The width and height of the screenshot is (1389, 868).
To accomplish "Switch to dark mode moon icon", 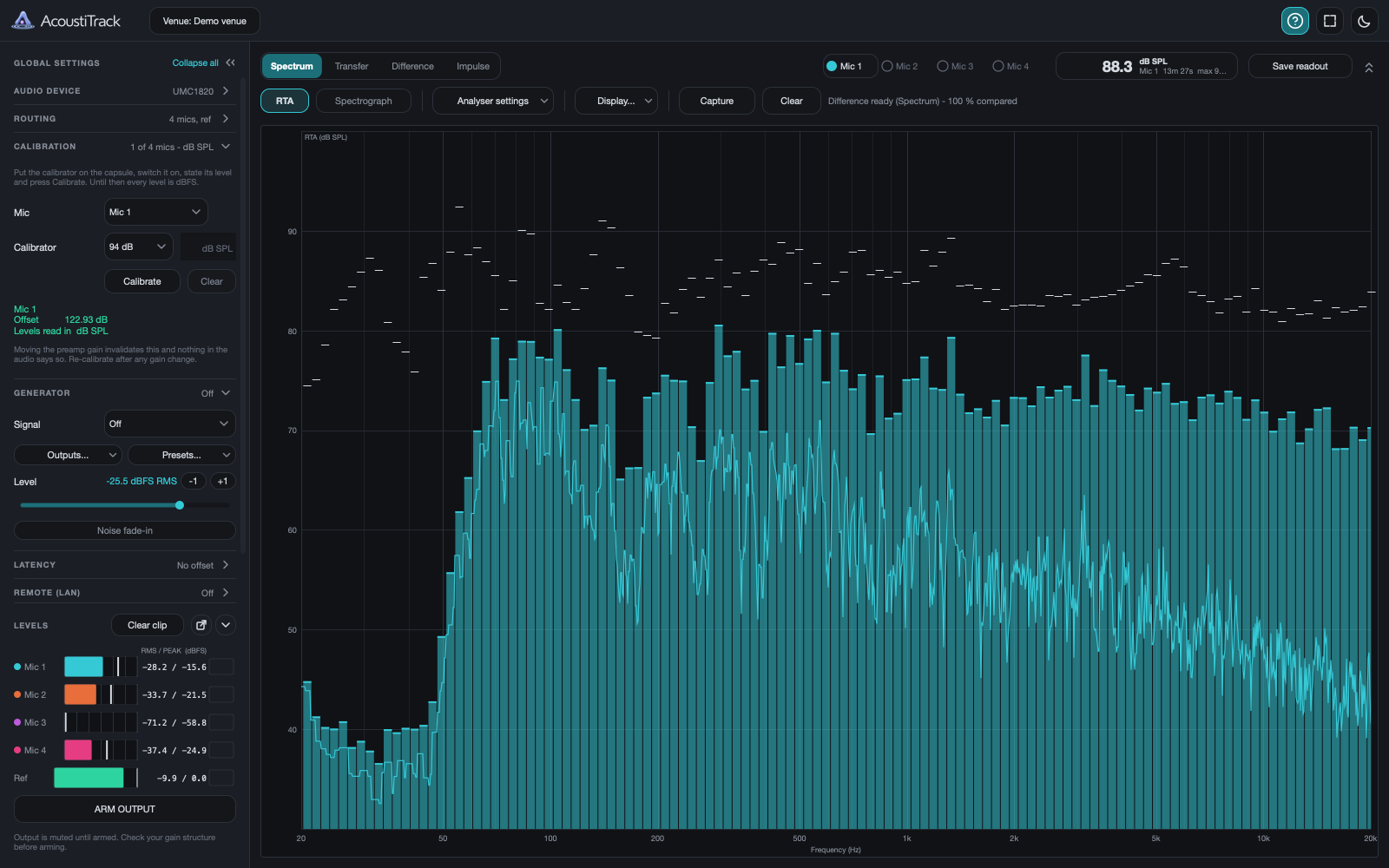I will [x=1365, y=21].
